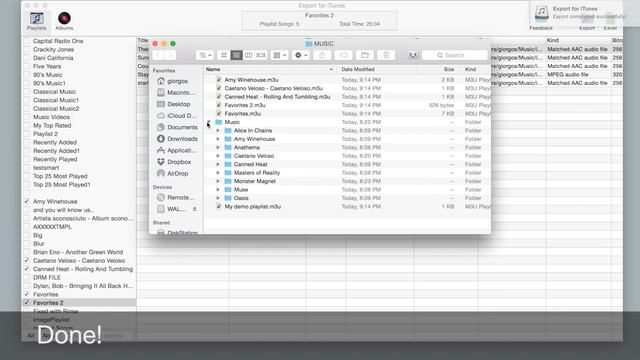The width and height of the screenshot is (640, 360).
Task: Switch Finder to column view
Action: [x=248, y=55]
